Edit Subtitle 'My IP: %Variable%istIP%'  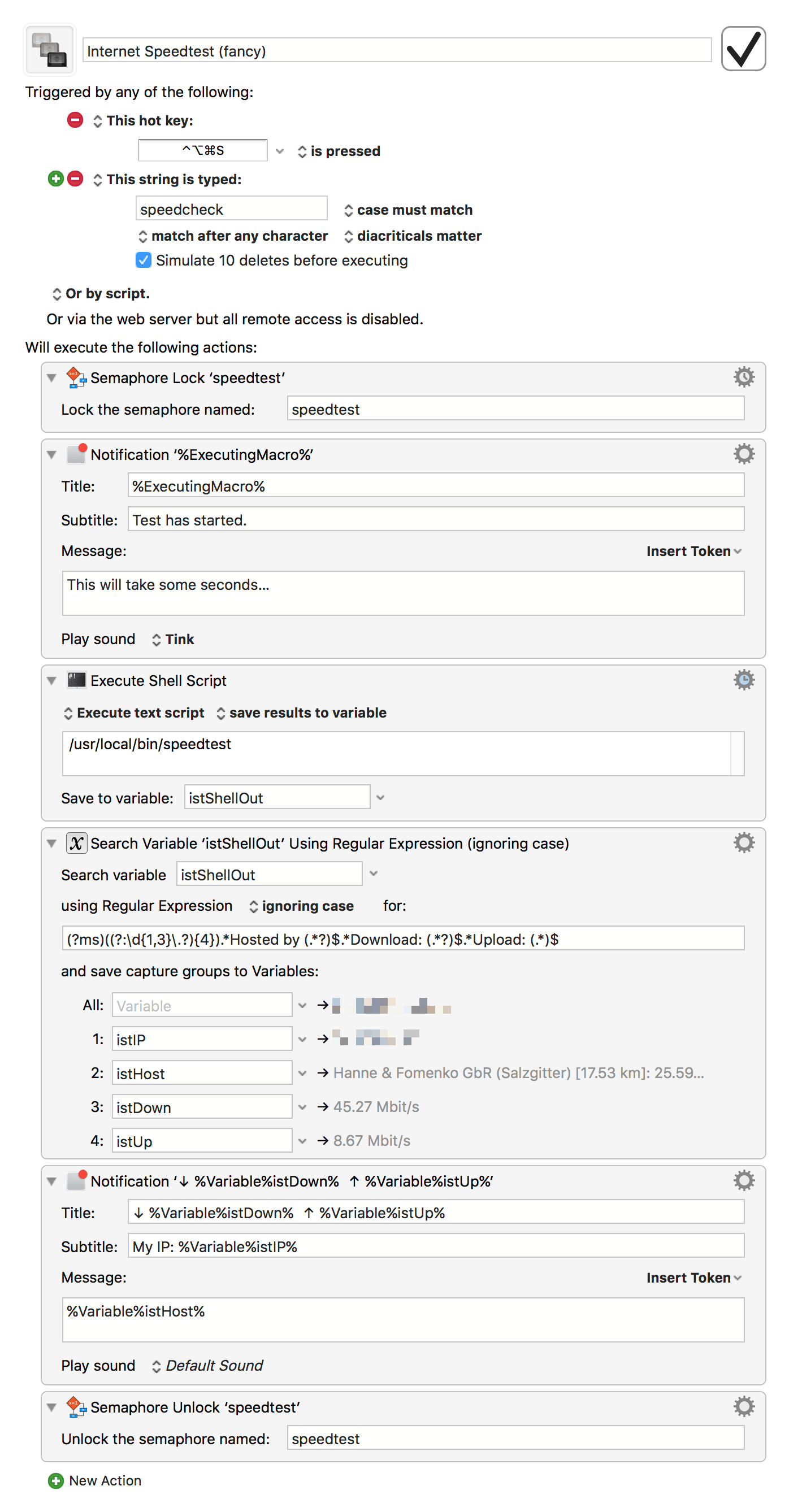click(x=436, y=1246)
